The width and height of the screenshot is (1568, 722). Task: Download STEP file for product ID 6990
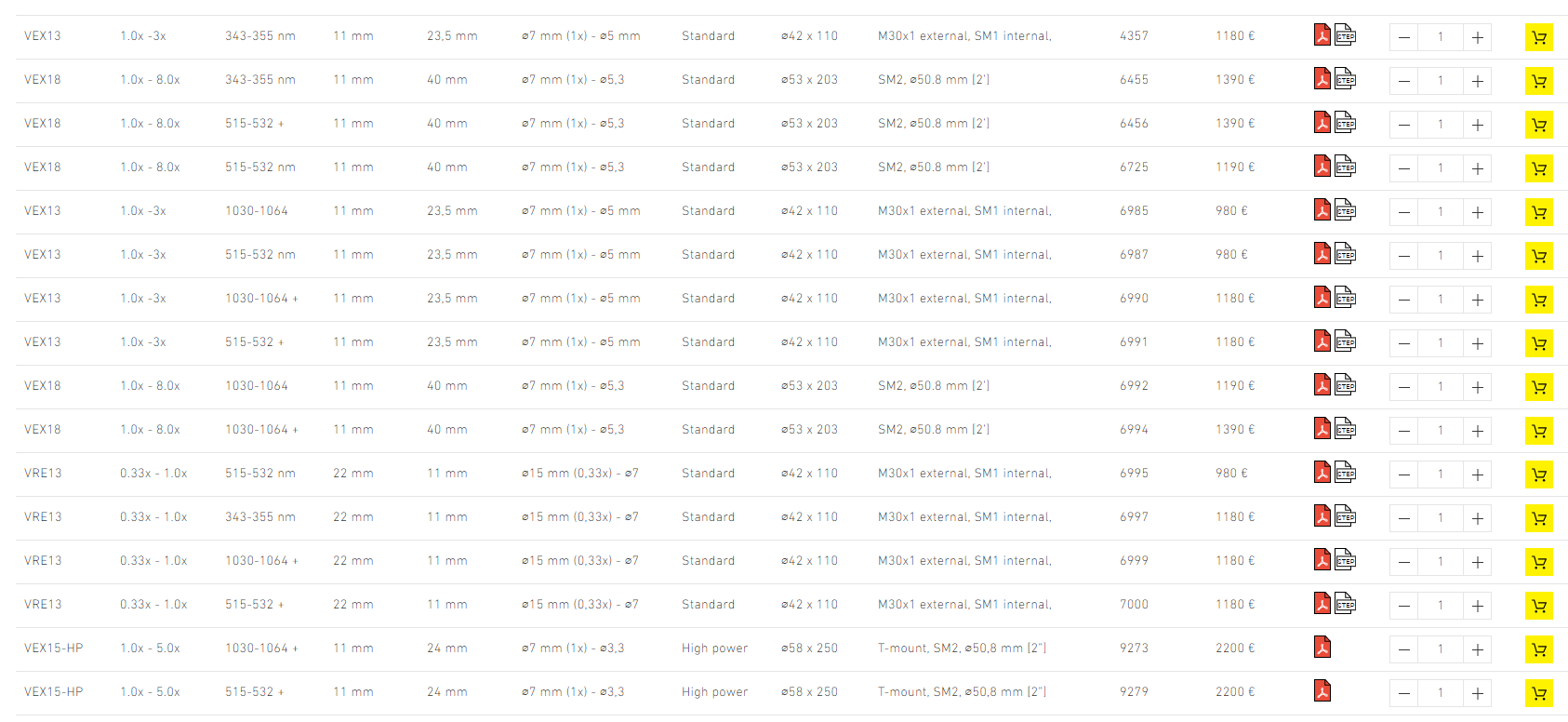pos(1345,298)
